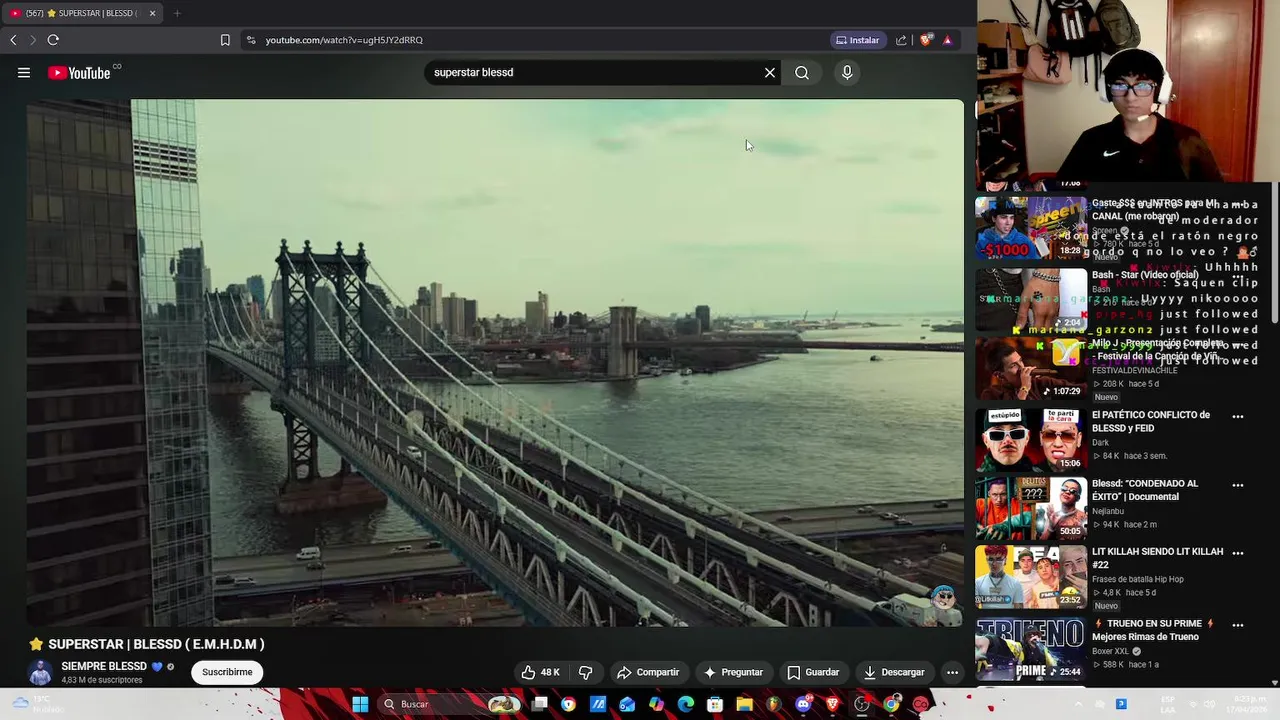Open the Windows Start button

click(x=360, y=704)
